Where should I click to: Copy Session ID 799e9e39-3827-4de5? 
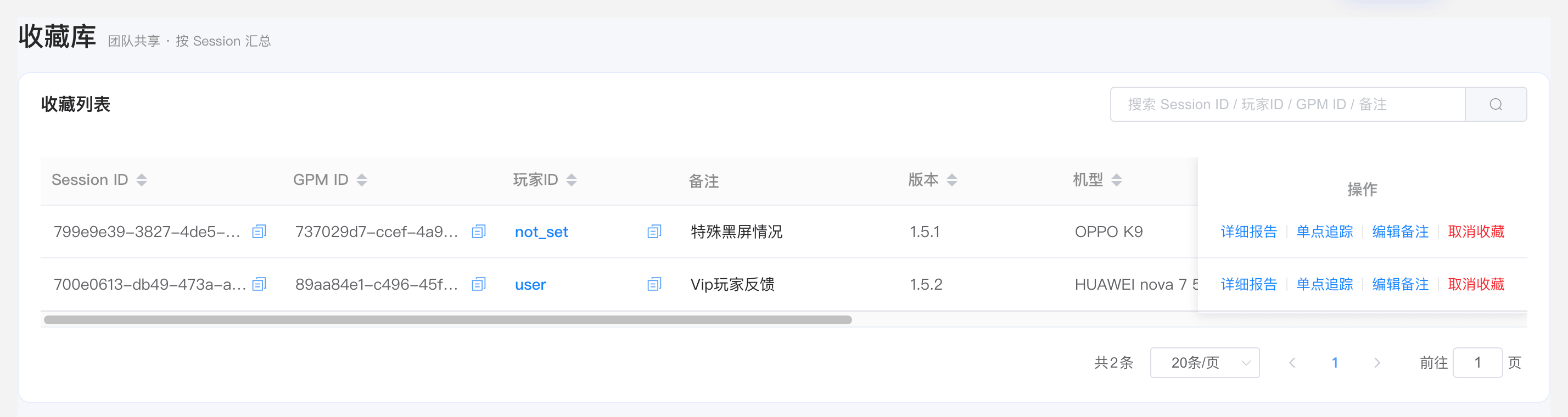259,232
